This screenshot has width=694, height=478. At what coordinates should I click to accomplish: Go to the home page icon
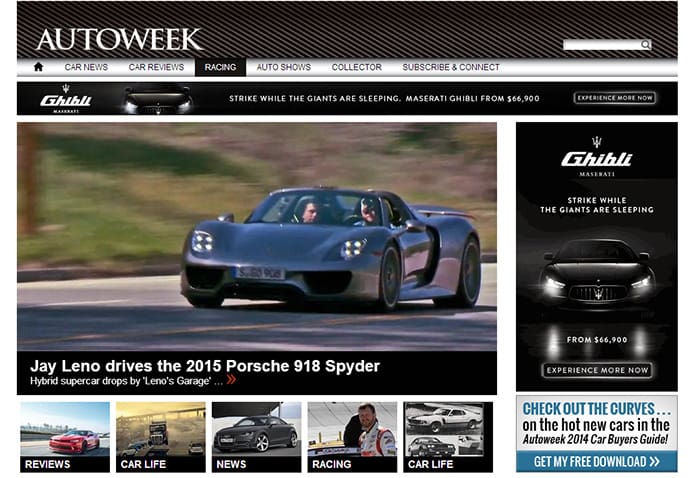pyautogui.click(x=39, y=67)
